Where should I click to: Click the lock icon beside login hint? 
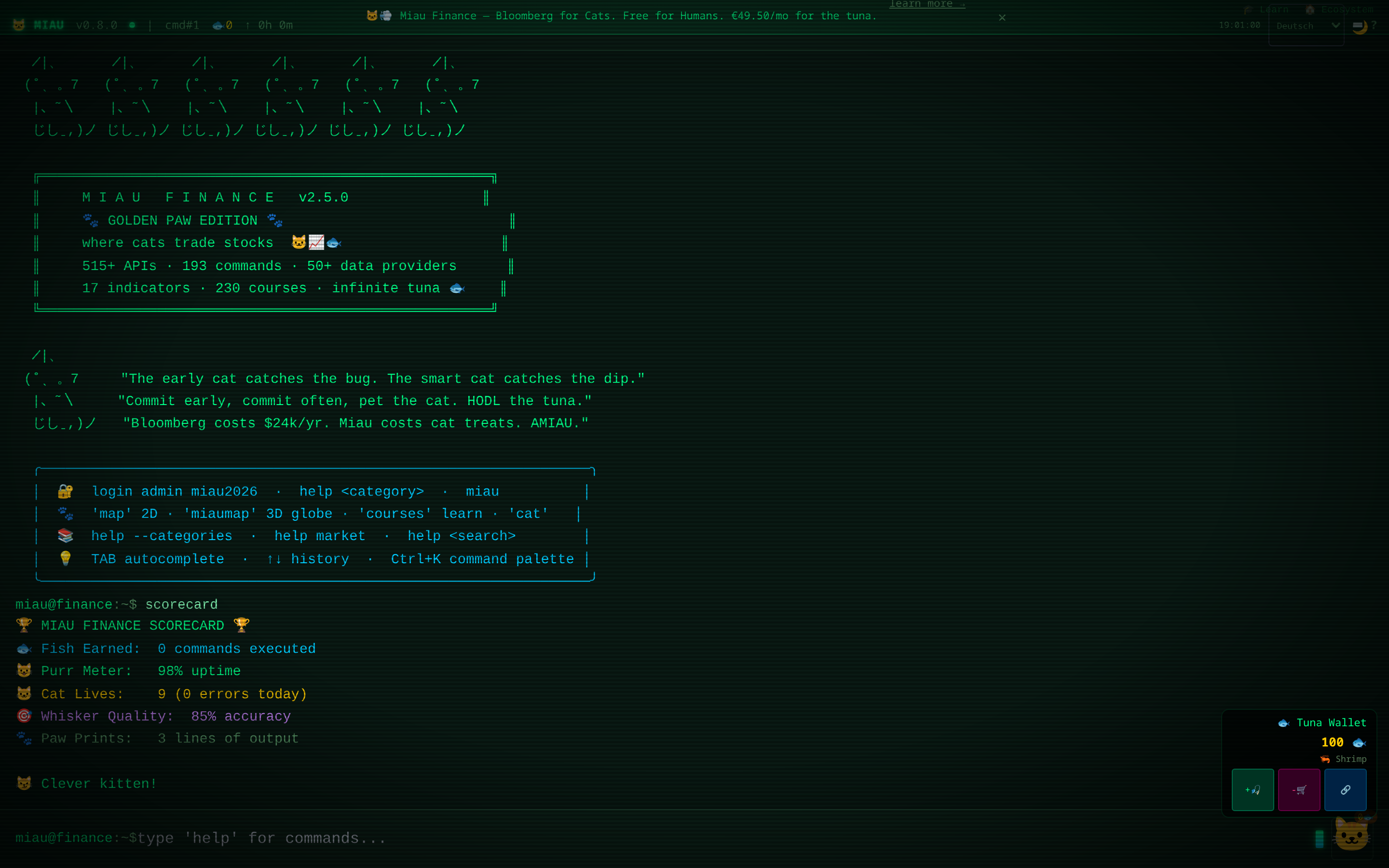(x=66, y=491)
